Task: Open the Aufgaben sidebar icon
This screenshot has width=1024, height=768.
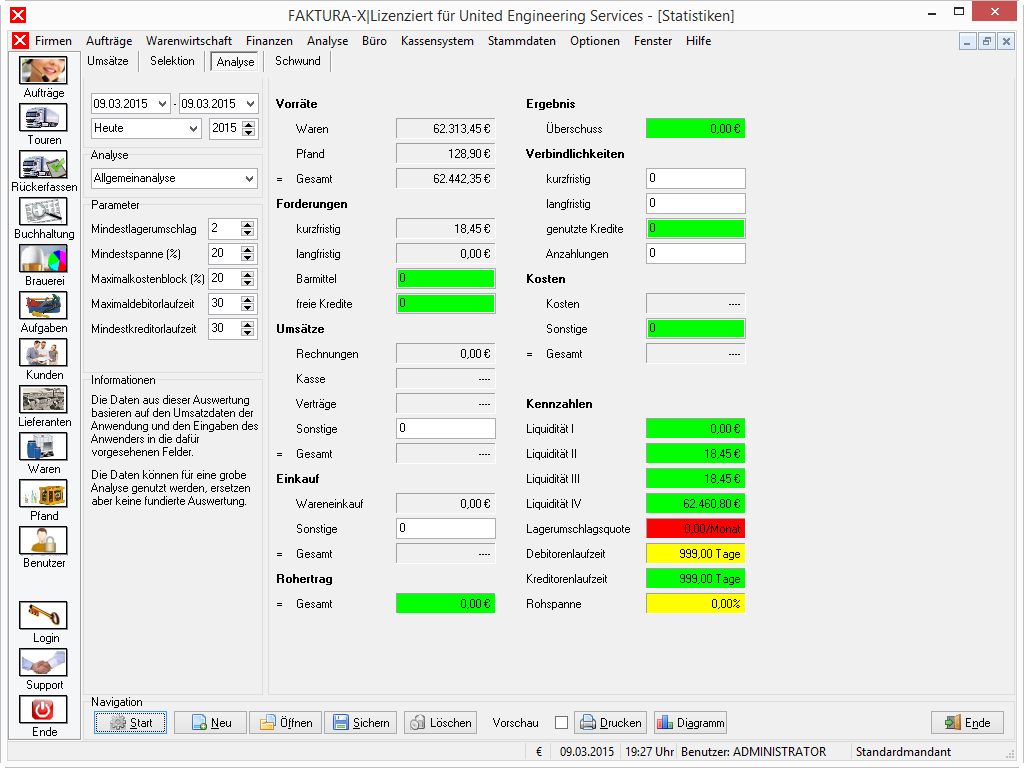Action: [43, 306]
